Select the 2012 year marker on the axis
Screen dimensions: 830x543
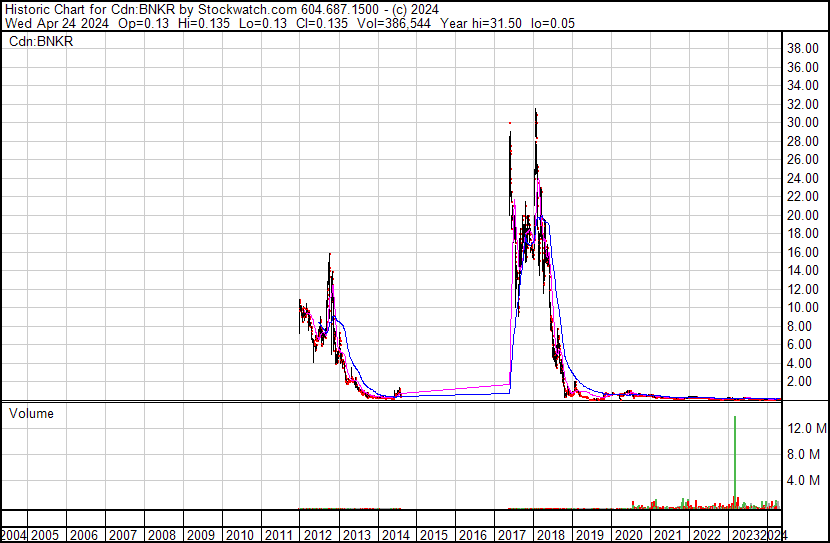(x=318, y=535)
